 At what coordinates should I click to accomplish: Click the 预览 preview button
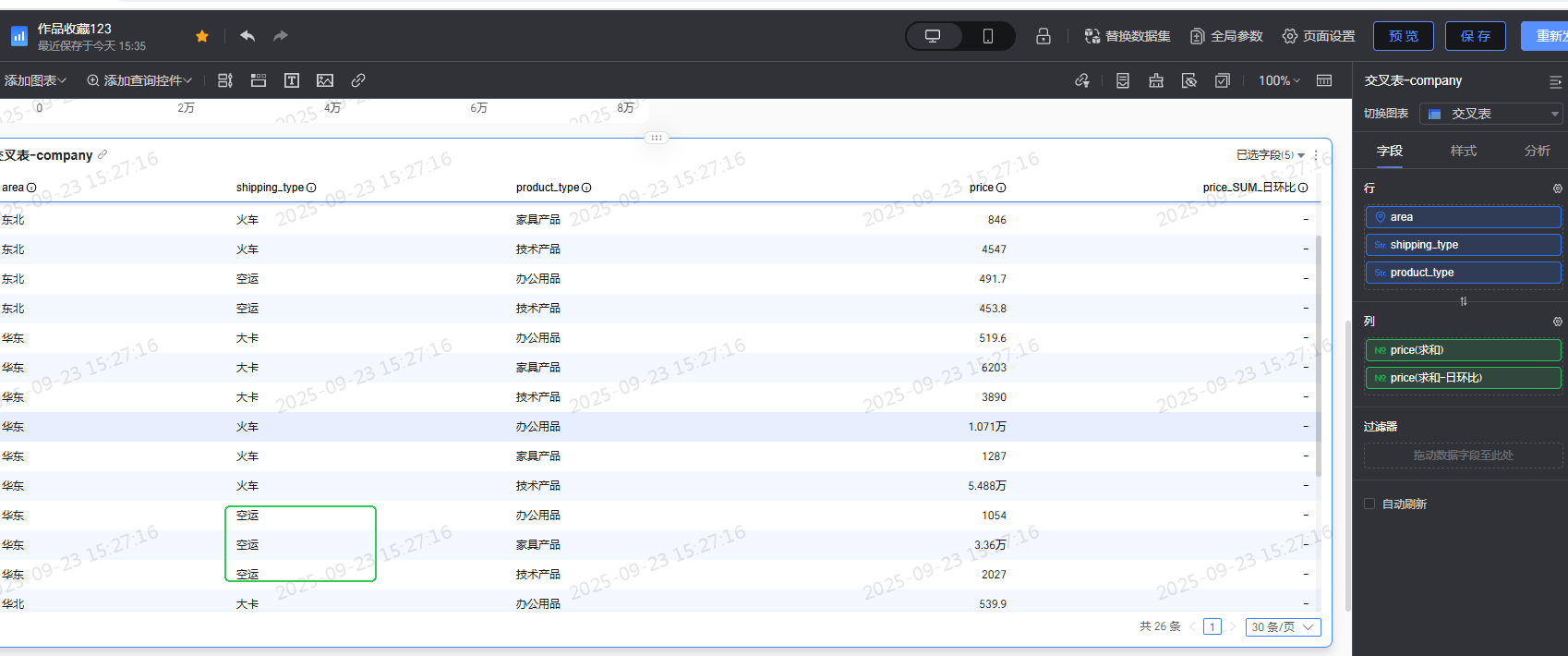pyautogui.click(x=1403, y=36)
